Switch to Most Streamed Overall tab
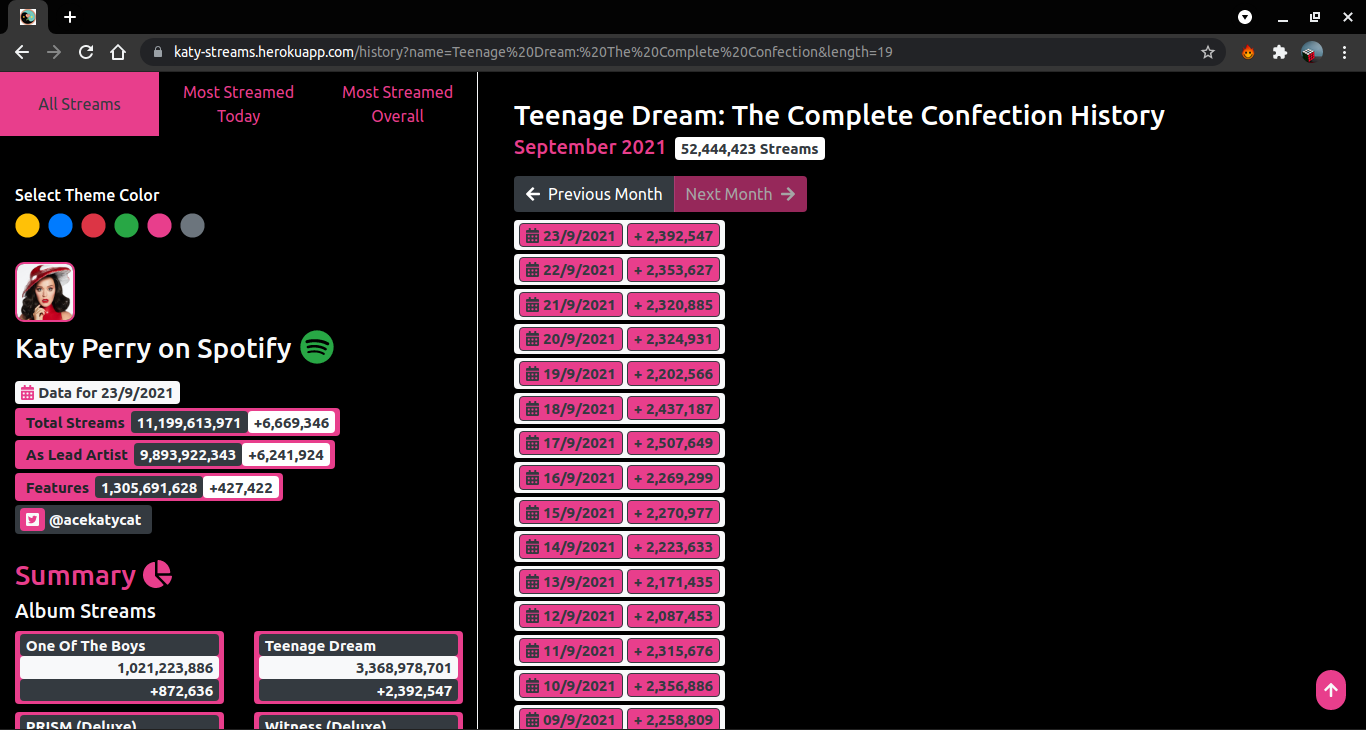 click(x=397, y=104)
